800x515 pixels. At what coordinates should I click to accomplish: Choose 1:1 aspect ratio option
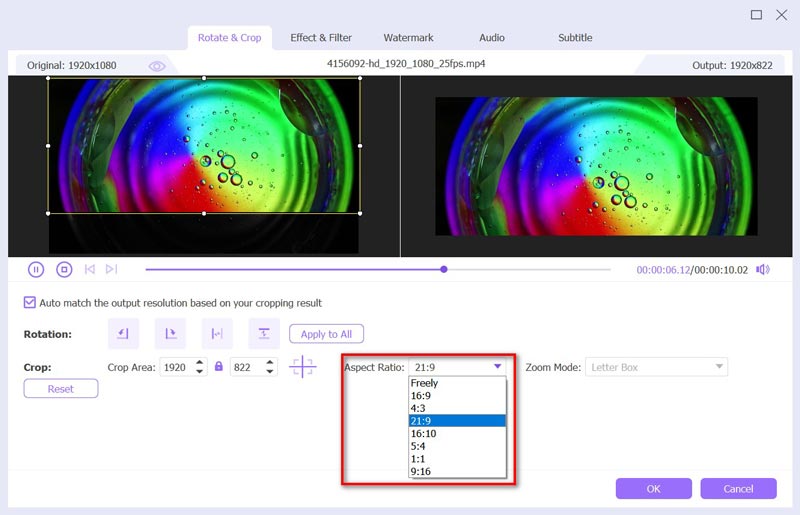458,459
